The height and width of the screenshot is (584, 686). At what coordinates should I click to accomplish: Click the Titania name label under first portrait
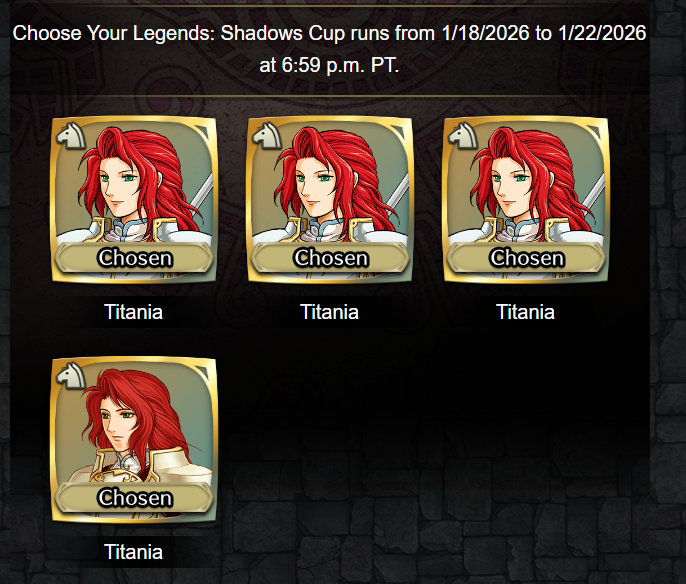coord(133,312)
